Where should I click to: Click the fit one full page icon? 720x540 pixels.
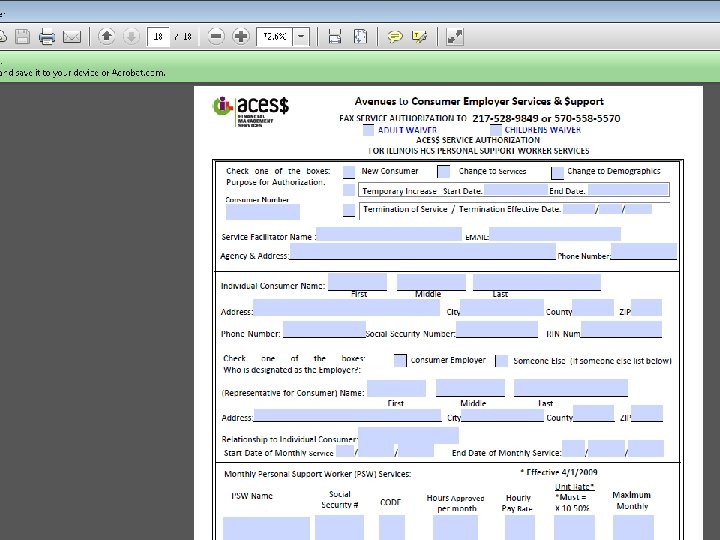pos(360,37)
